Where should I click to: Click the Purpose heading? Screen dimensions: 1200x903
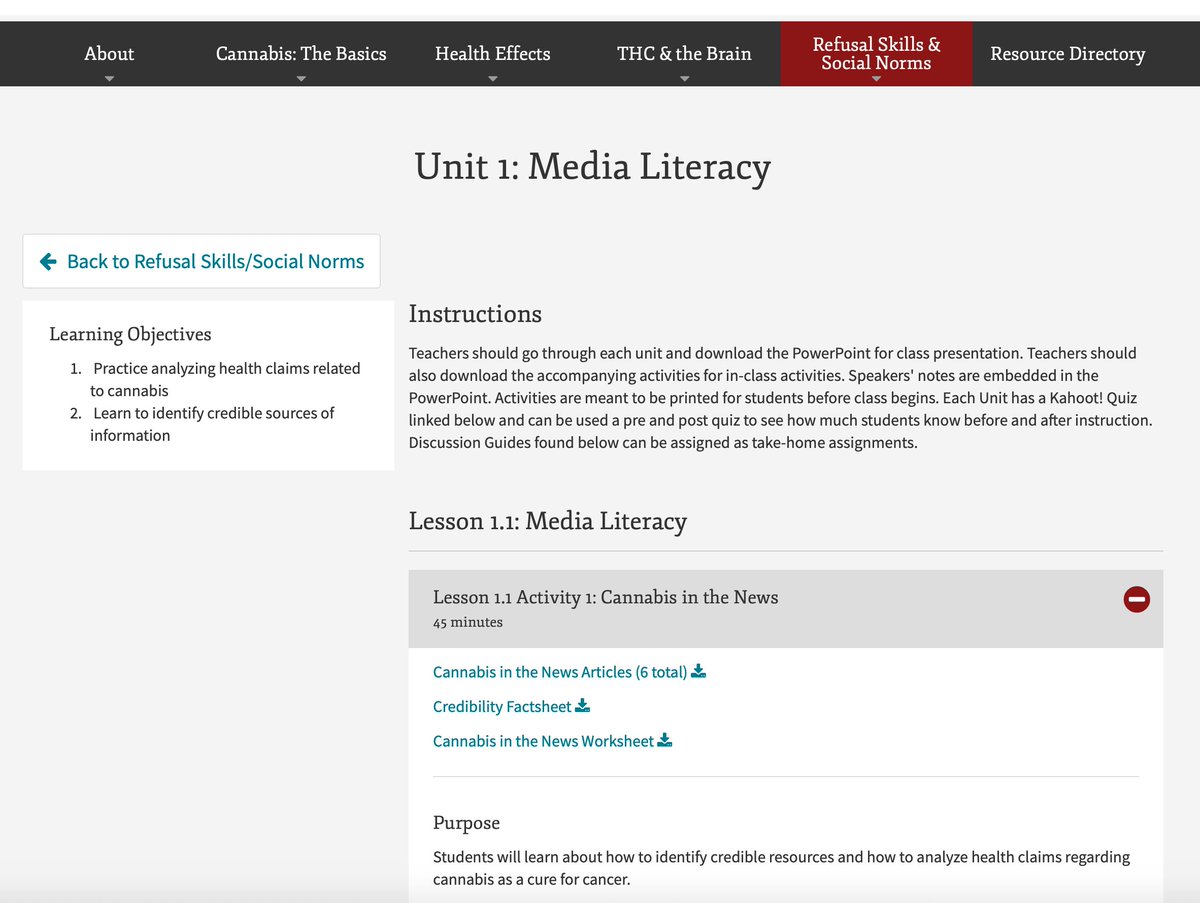(466, 823)
